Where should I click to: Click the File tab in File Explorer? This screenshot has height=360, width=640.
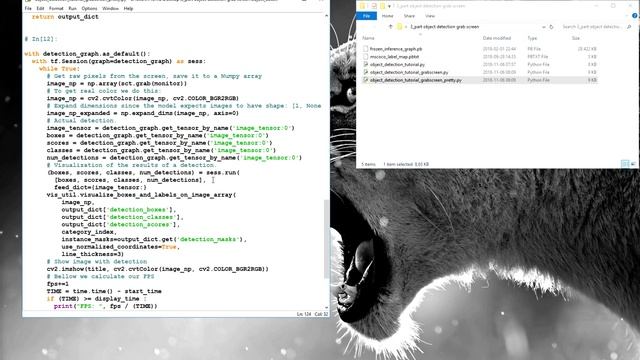(x=367, y=16)
